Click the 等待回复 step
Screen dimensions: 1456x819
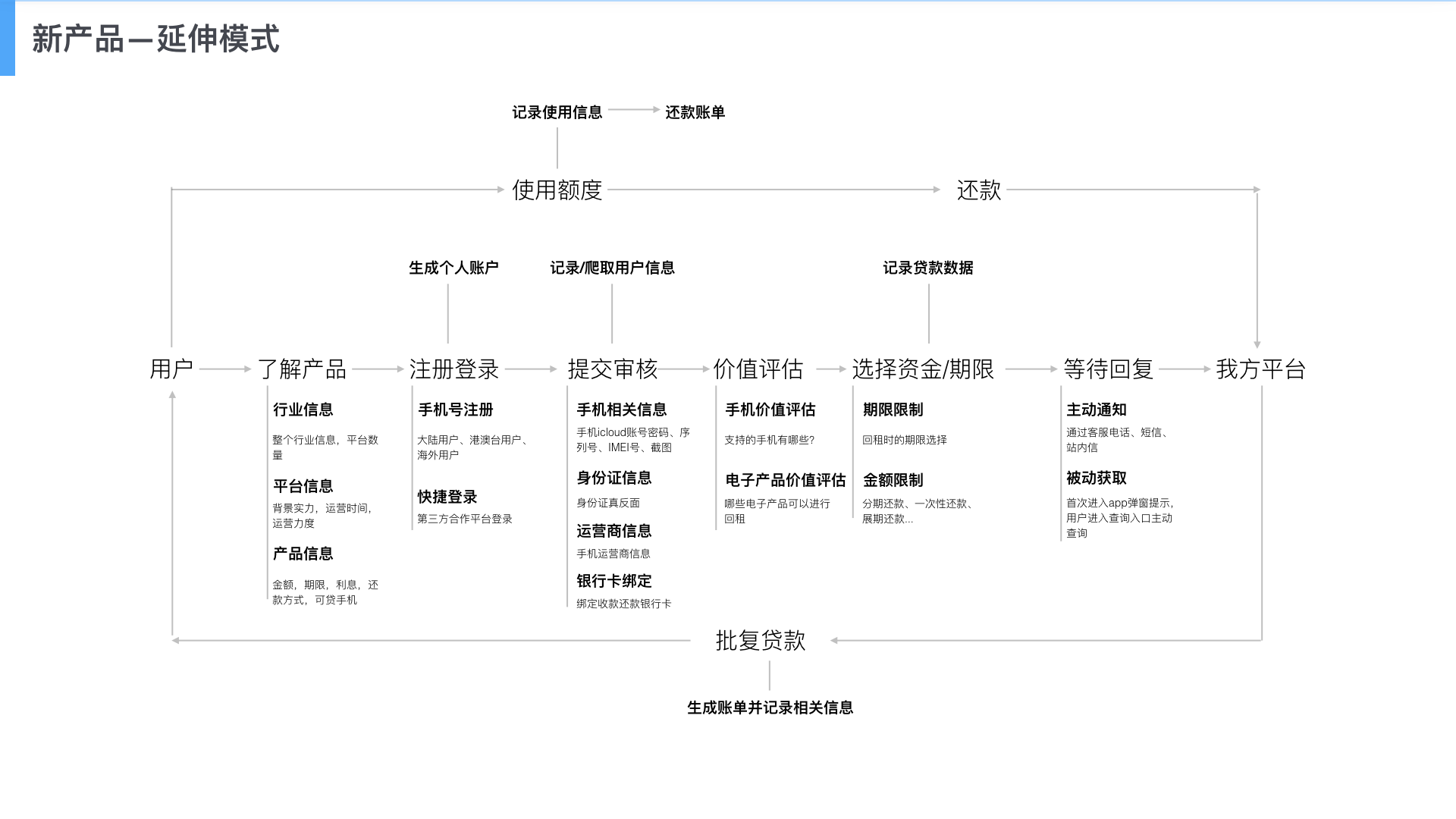click(1109, 369)
